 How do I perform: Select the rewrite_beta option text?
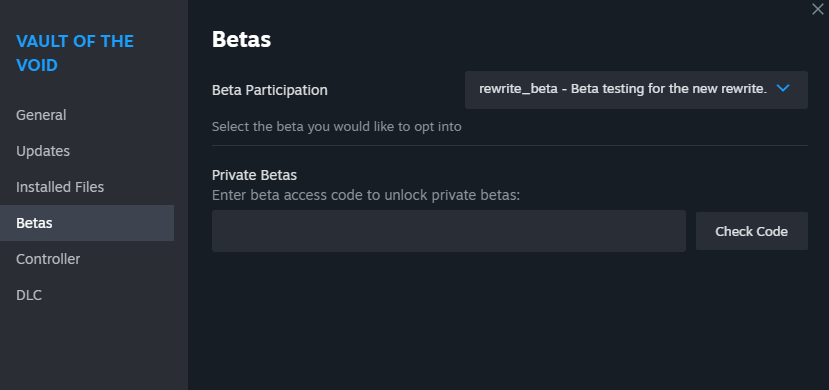tap(518, 89)
